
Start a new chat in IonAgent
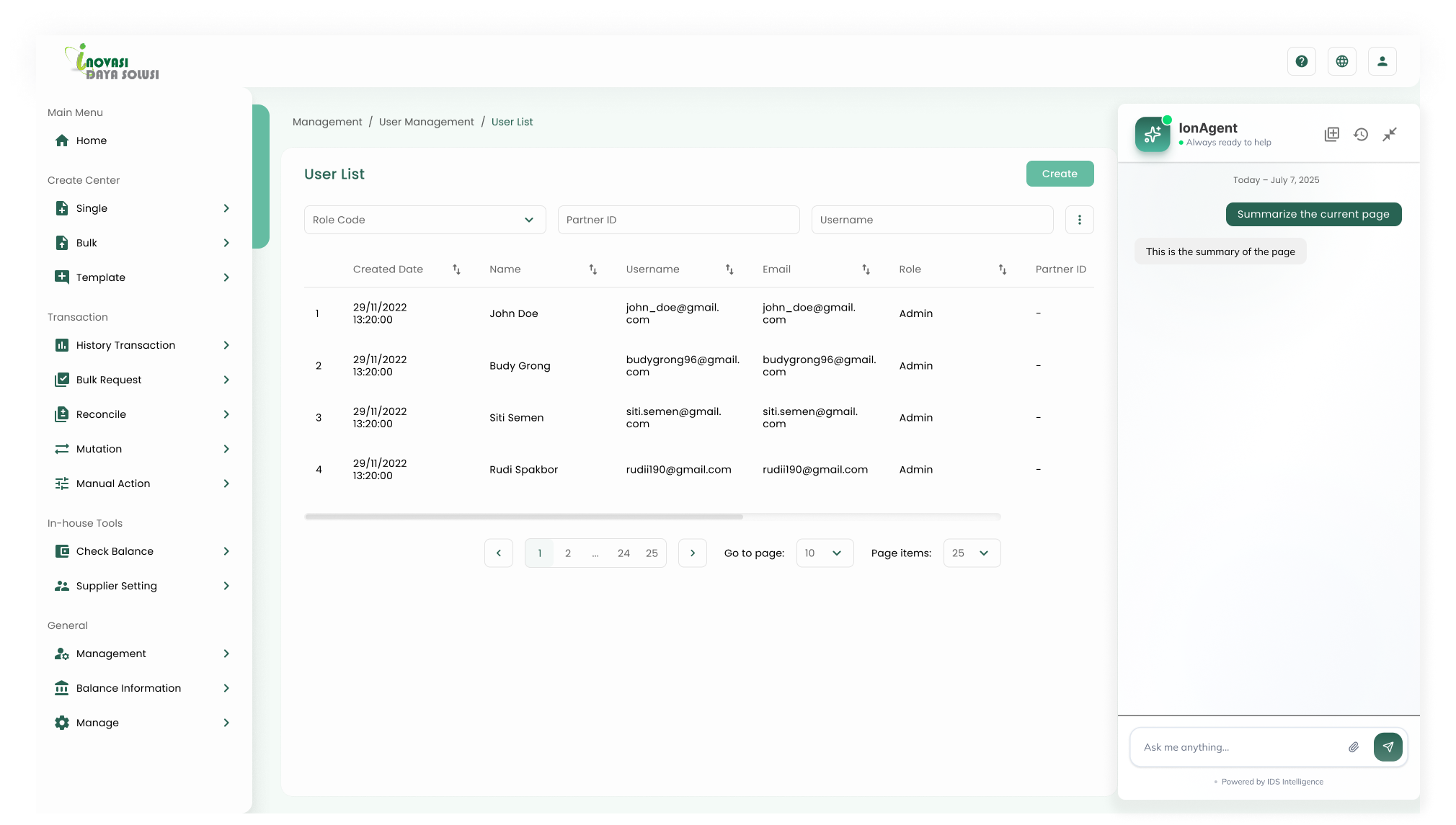point(1332,134)
